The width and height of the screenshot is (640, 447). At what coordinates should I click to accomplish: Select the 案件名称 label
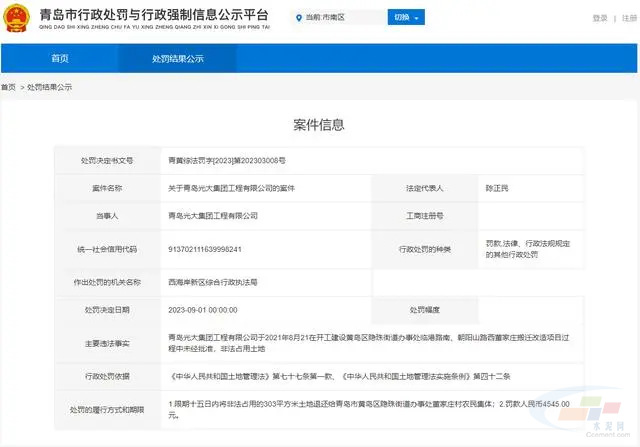click(x=107, y=188)
